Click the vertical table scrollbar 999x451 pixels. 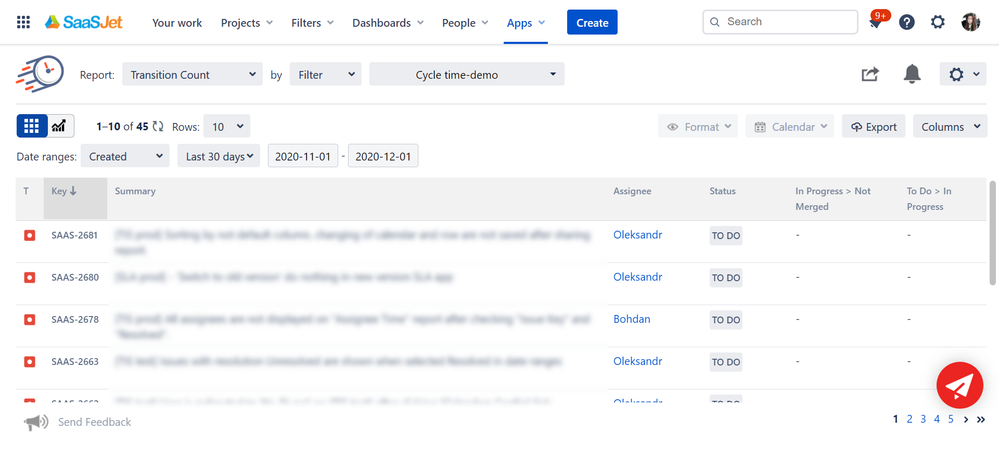tap(992, 233)
